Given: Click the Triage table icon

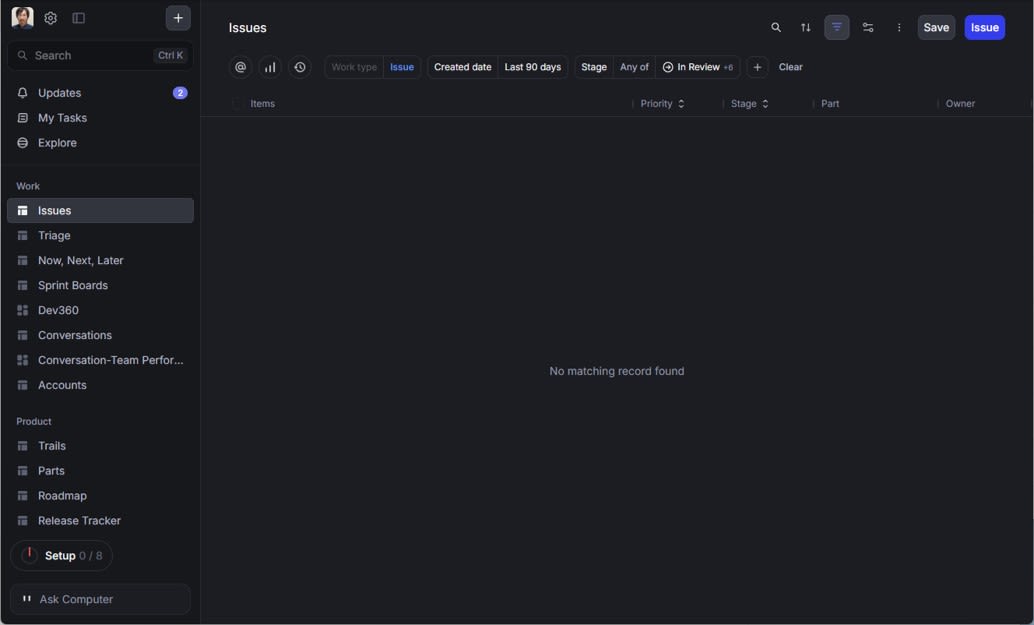Looking at the screenshot, I should (22, 235).
